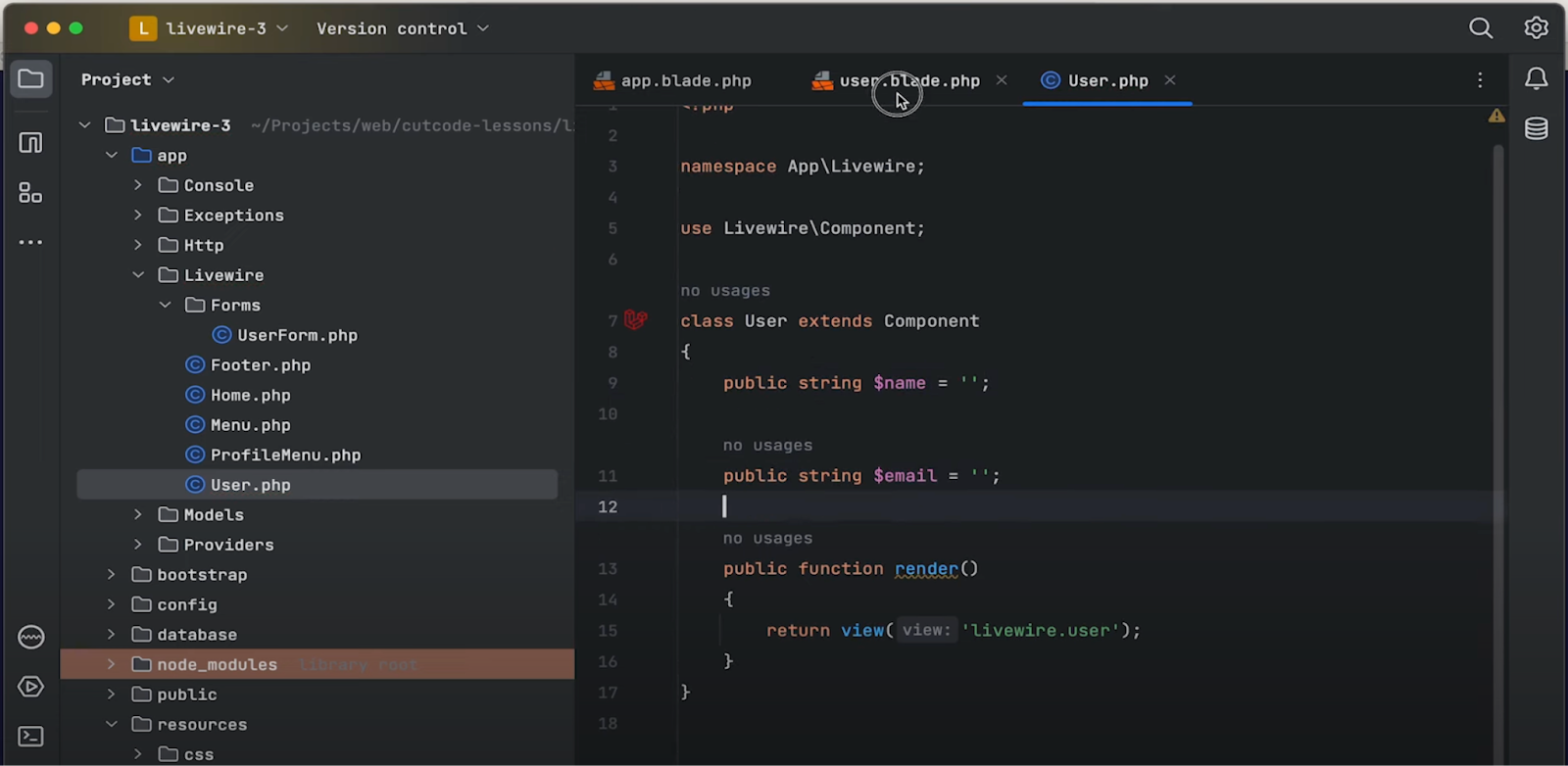This screenshot has width=1568, height=766.
Task: Switch to the app.blade.php tab
Action: (673, 80)
